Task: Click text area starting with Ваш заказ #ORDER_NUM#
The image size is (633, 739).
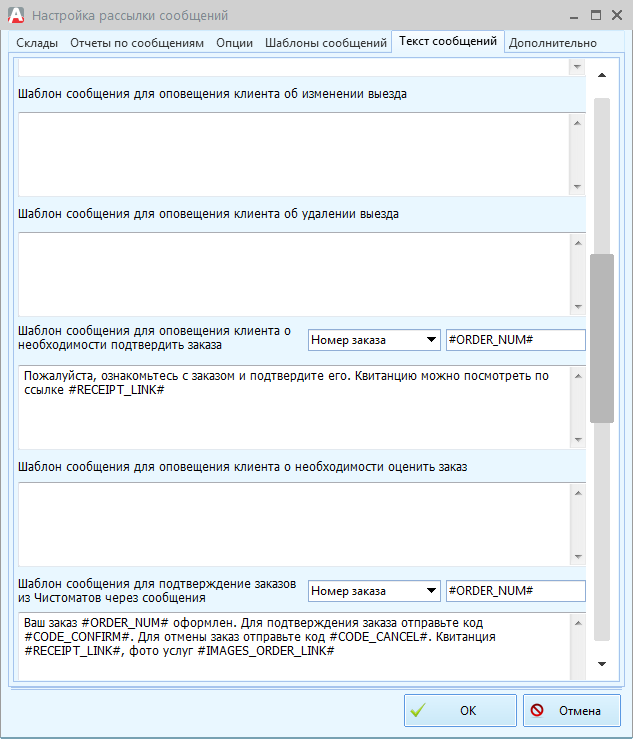Action: [294, 646]
